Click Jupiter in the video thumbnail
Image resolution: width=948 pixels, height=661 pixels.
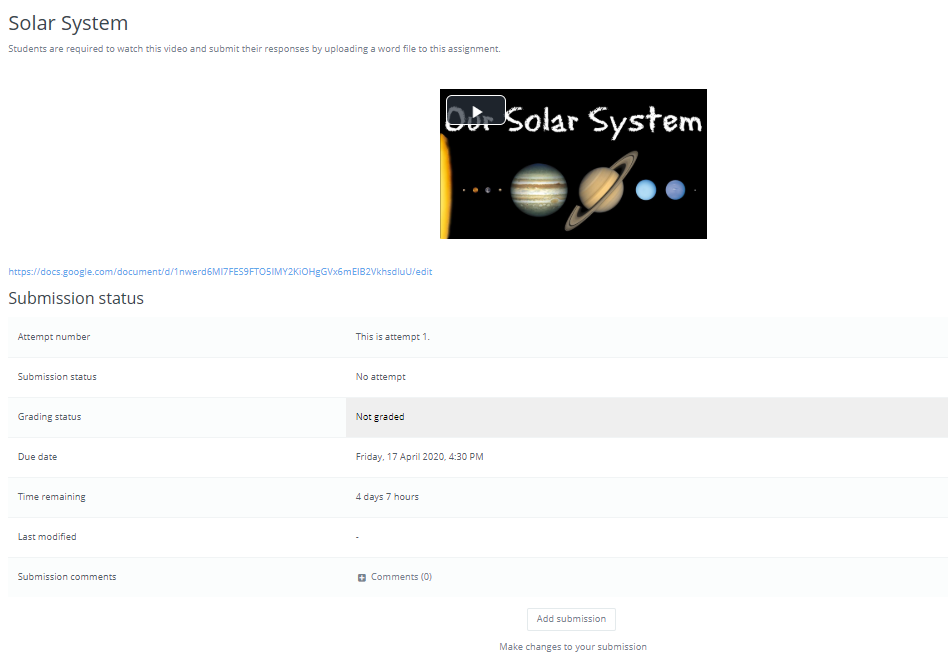click(x=539, y=190)
